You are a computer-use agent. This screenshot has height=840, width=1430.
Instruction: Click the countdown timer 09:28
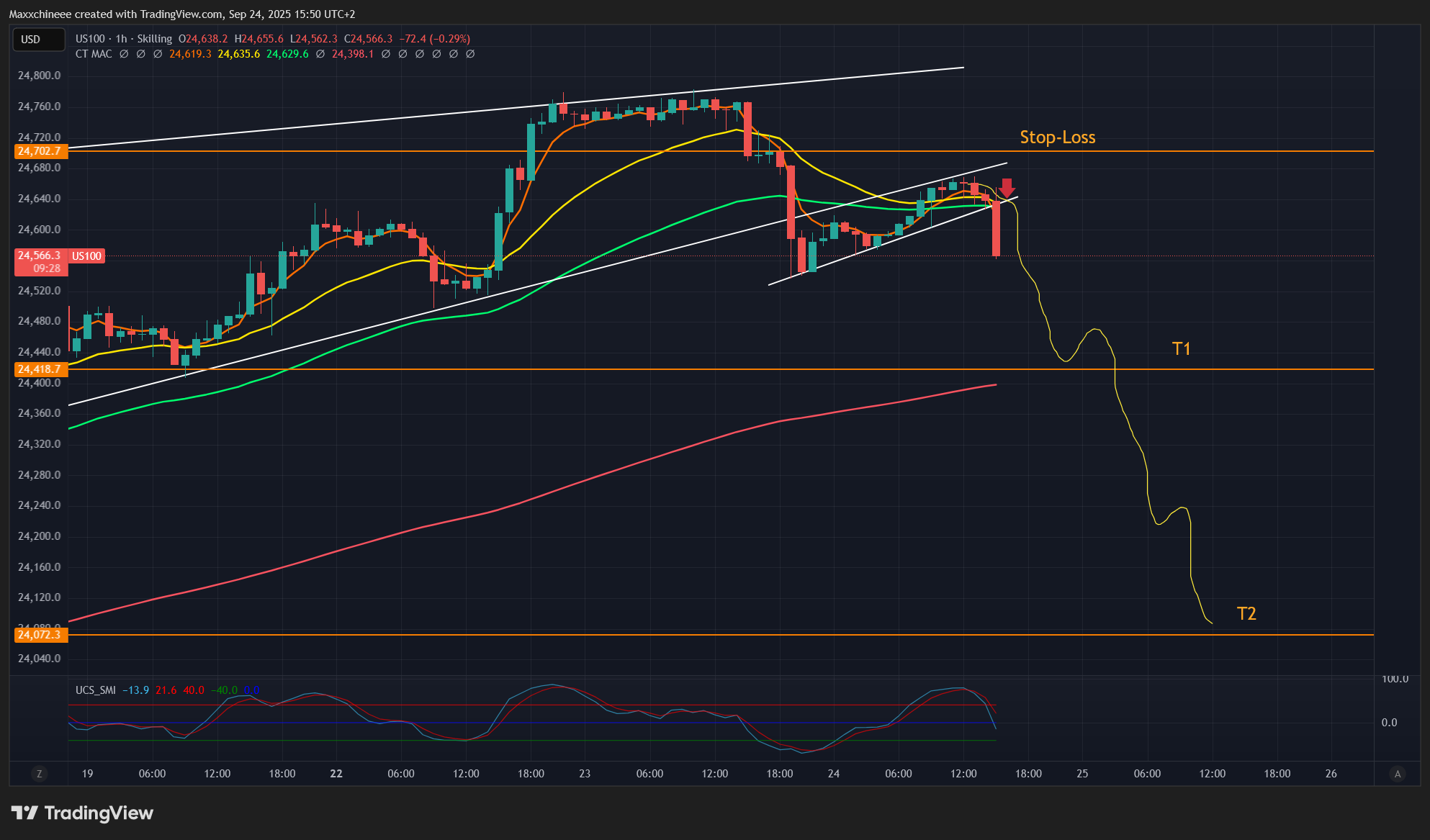[x=47, y=268]
